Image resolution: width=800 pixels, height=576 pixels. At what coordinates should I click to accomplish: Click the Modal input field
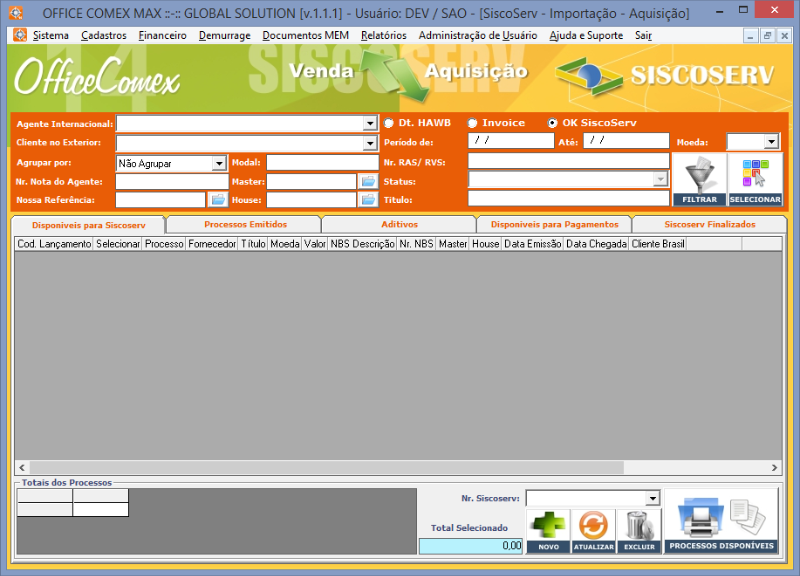[x=322, y=163]
